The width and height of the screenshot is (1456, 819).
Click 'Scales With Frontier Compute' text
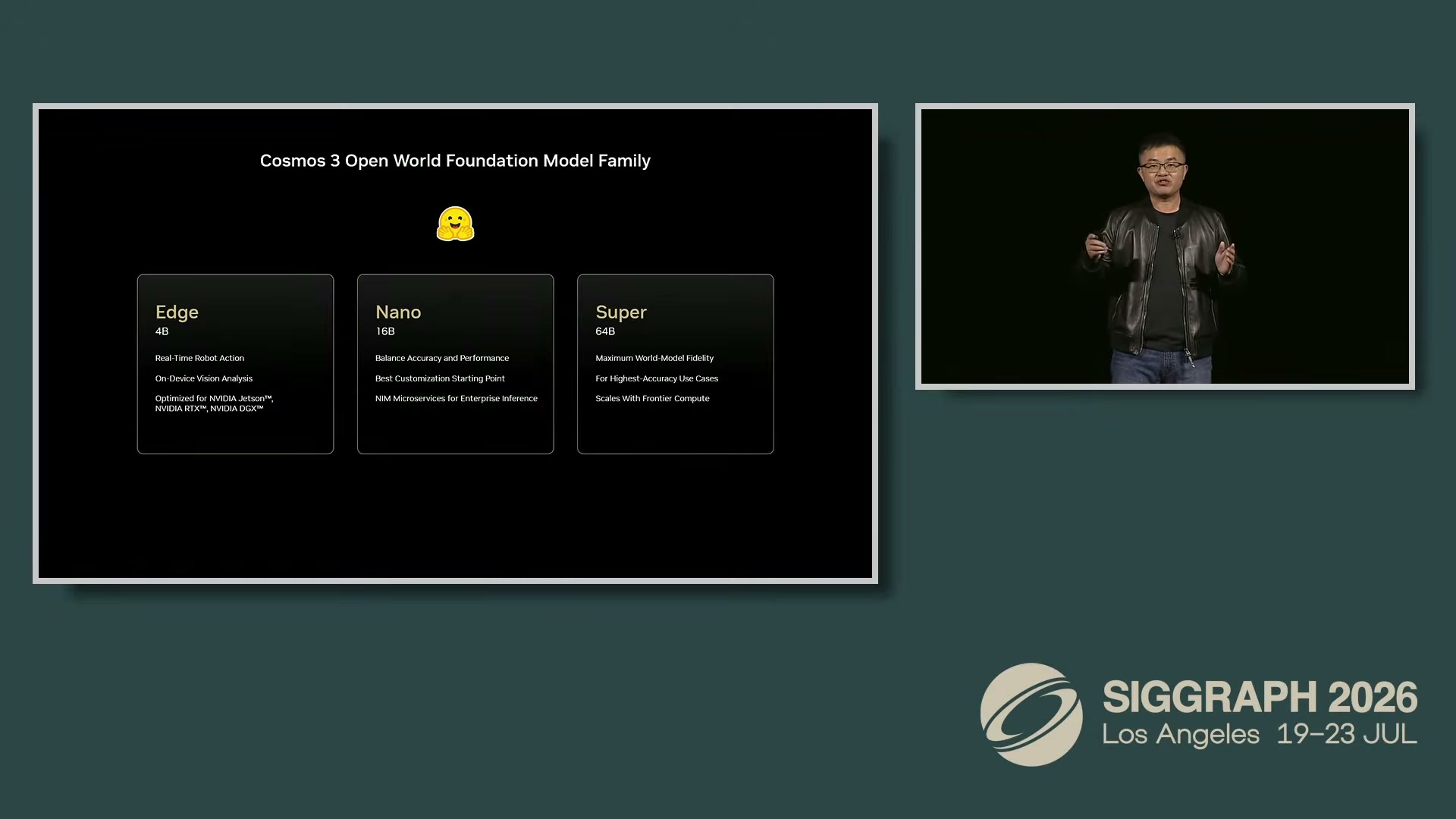[652, 398]
